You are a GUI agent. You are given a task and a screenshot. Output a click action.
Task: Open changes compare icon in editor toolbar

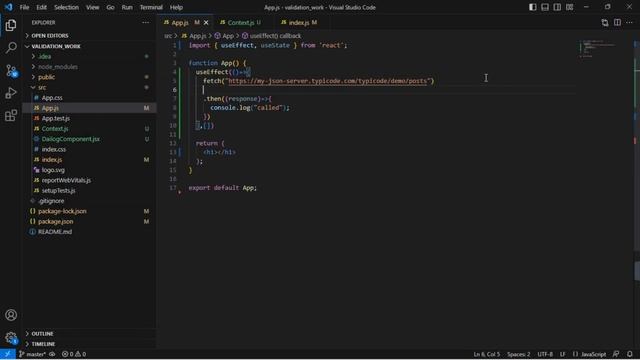pyautogui.click(x=605, y=23)
